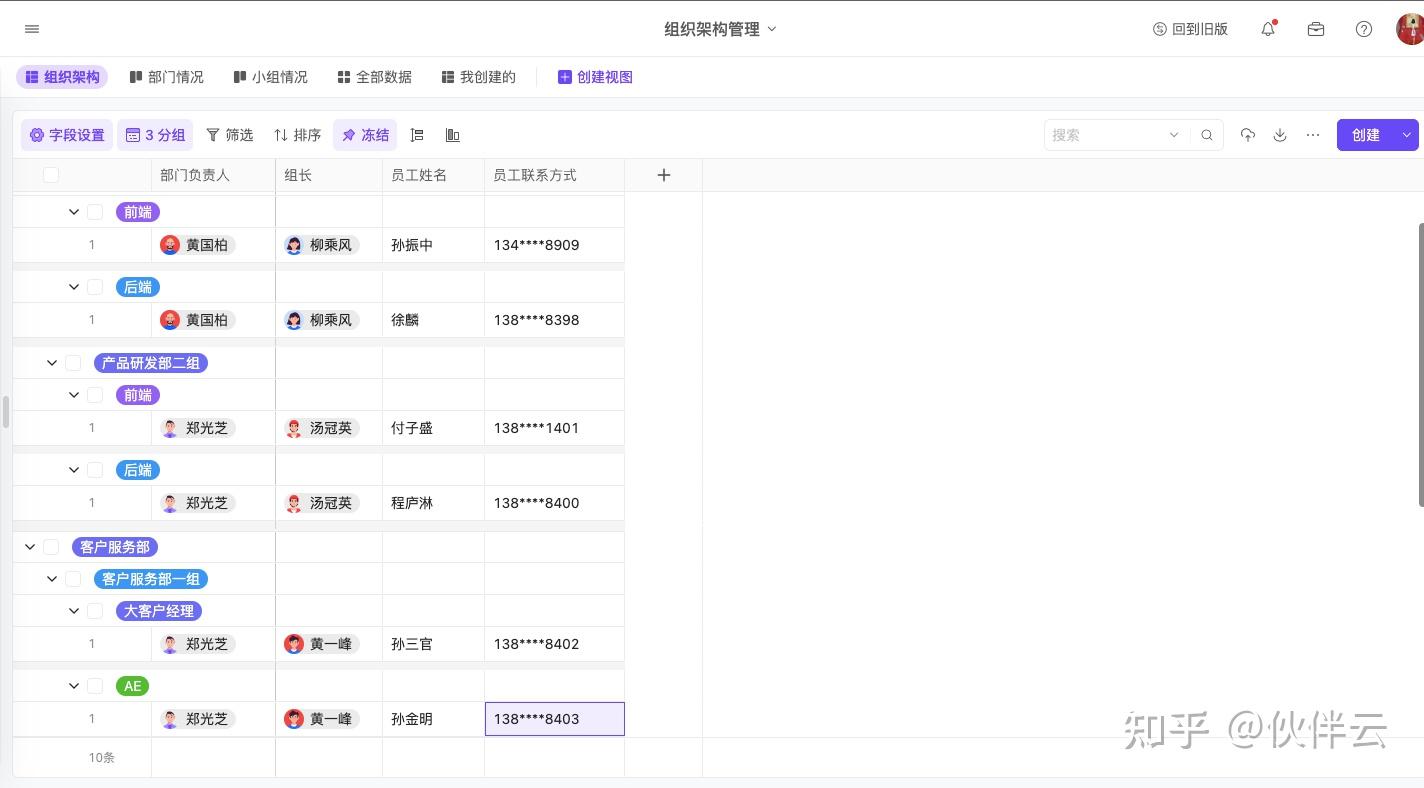Open the three-dot more options menu
The height and width of the screenshot is (788, 1424).
click(x=1313, y=135)
